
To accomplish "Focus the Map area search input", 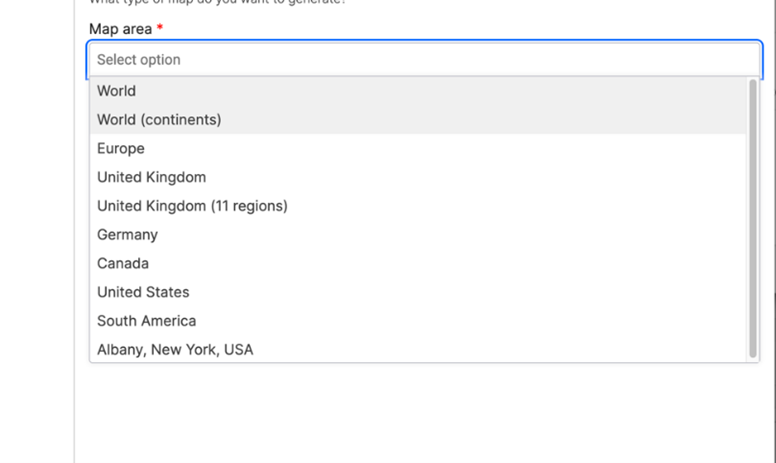I will 425,59.
